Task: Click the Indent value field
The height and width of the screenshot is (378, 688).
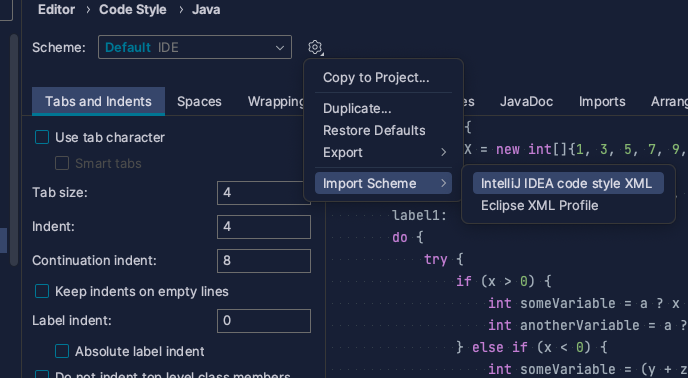Action: coord(264,227)
